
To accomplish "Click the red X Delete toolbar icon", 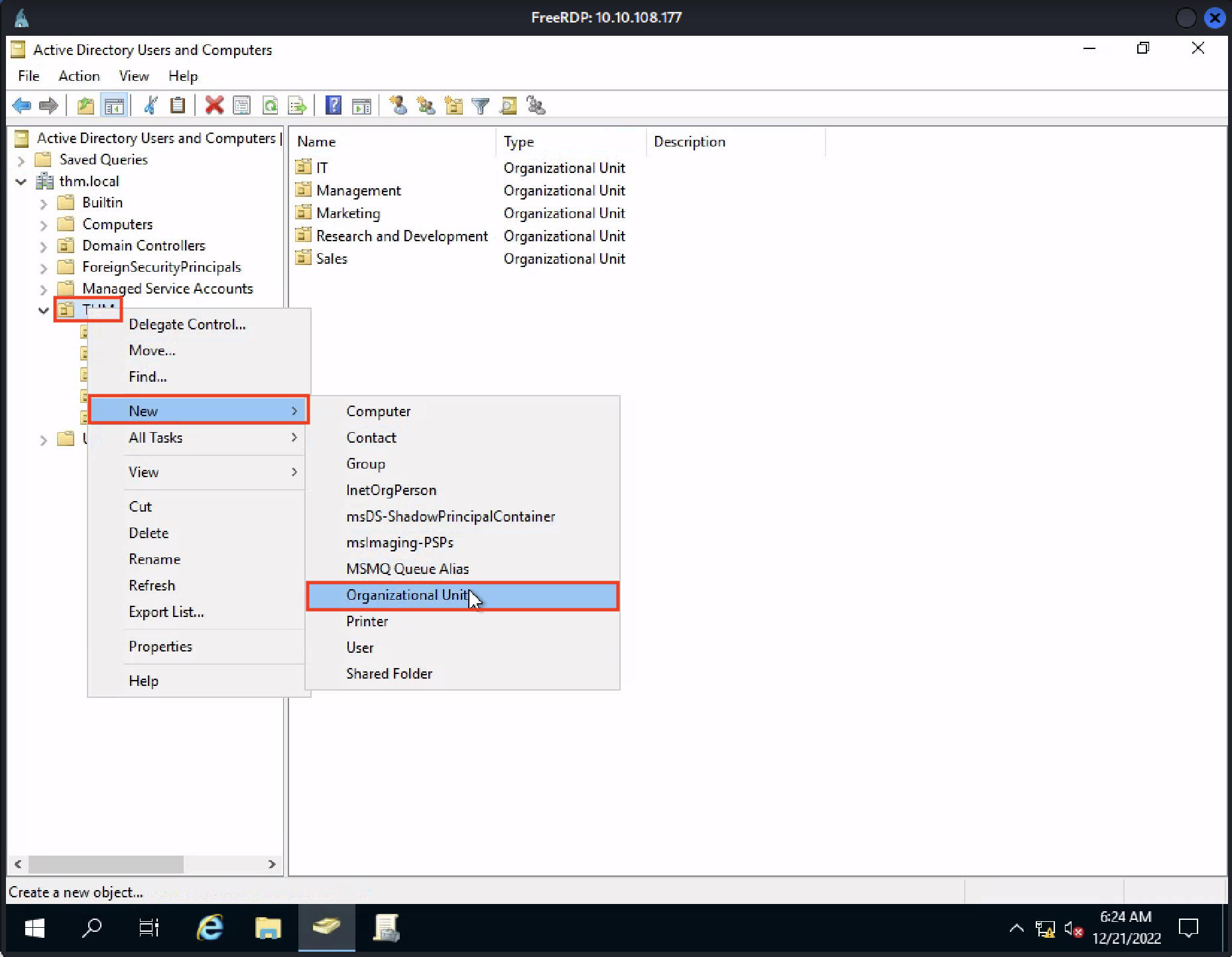I will 214,105.
